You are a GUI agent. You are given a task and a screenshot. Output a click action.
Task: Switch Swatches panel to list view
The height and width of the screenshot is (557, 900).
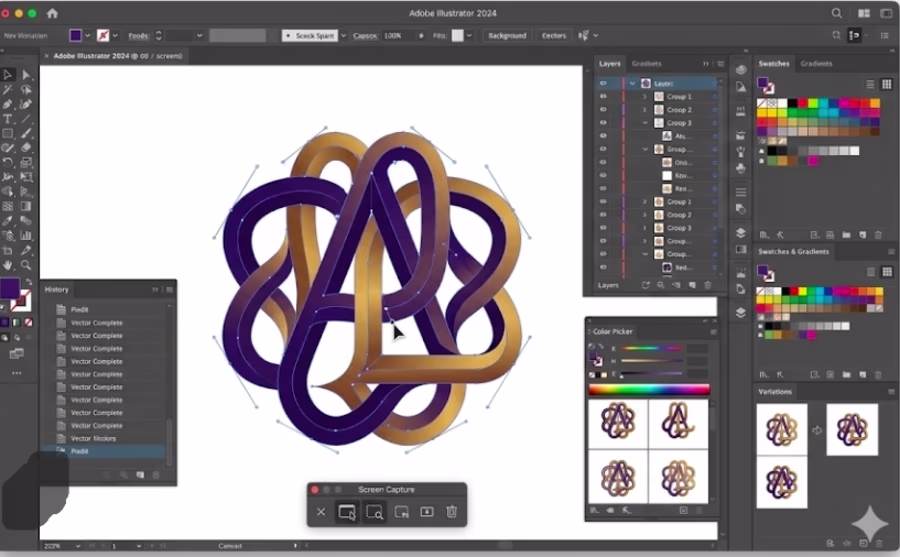tap(870, 84)
